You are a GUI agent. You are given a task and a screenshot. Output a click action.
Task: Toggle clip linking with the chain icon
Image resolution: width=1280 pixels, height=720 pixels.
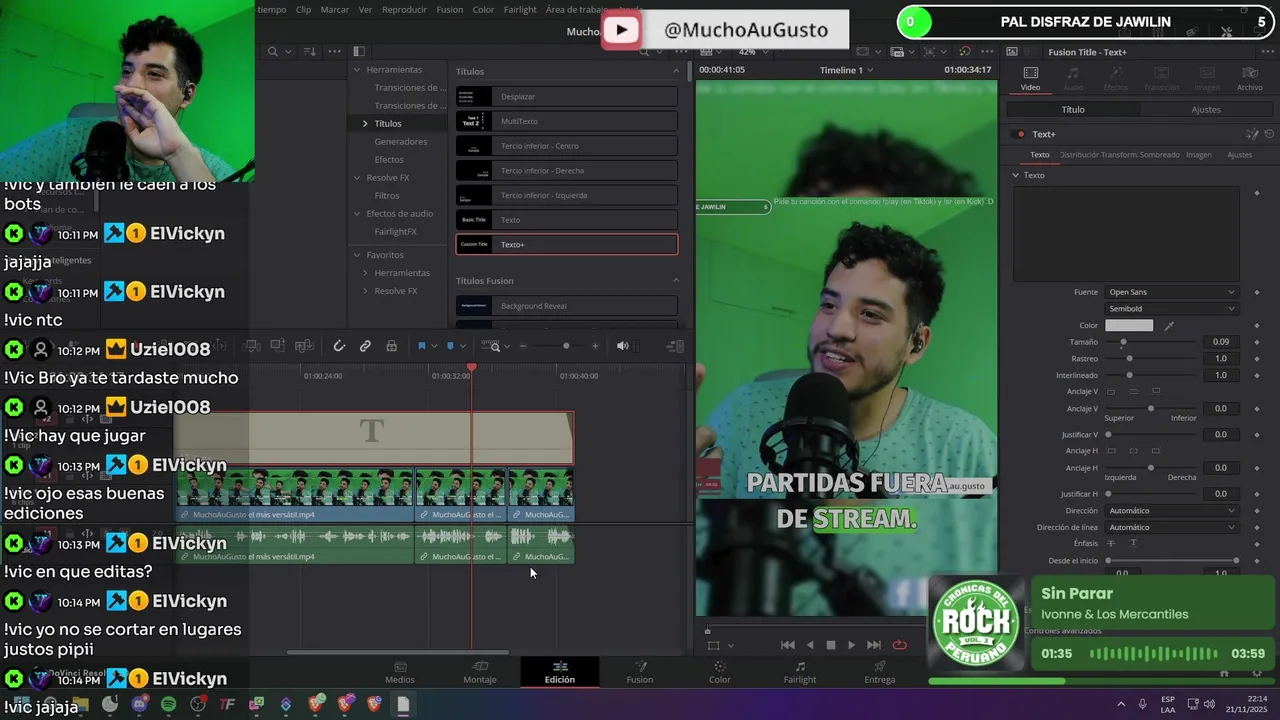click(x=365, y=346)
